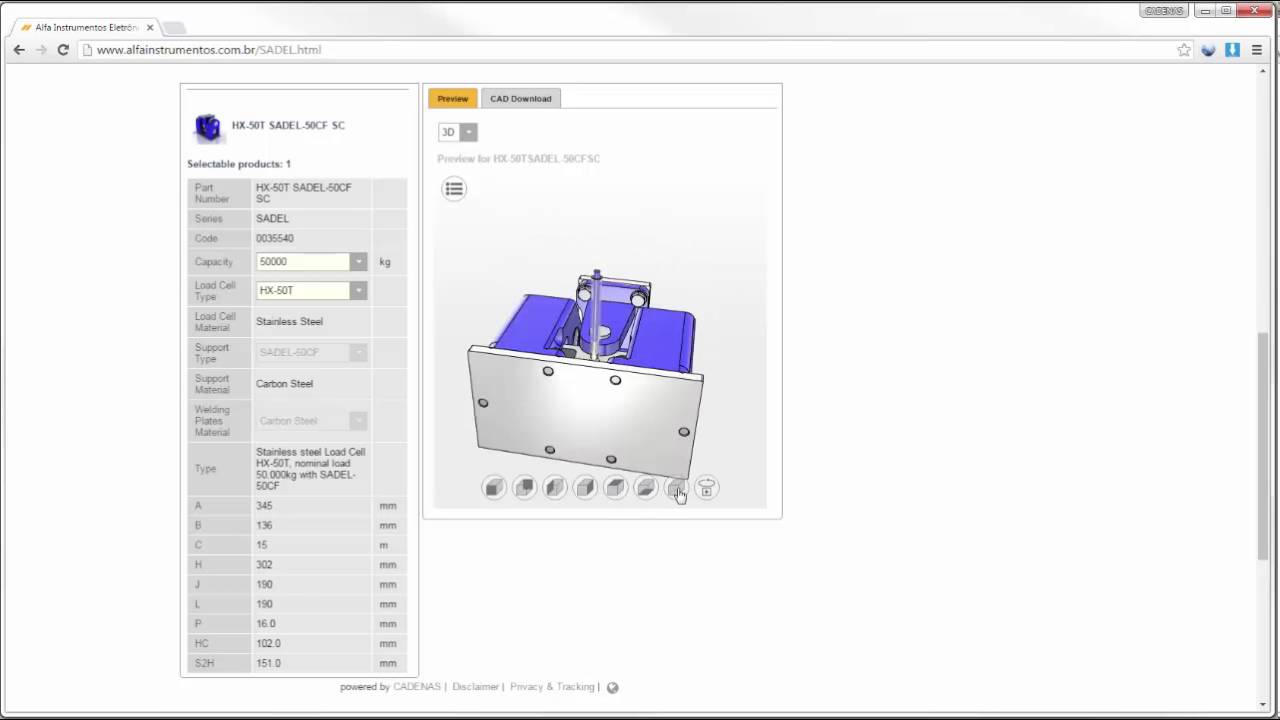Select the Alfa Instrumentos browser tab
Viewport: 1280px width, 720px height.
pos(85,28)
